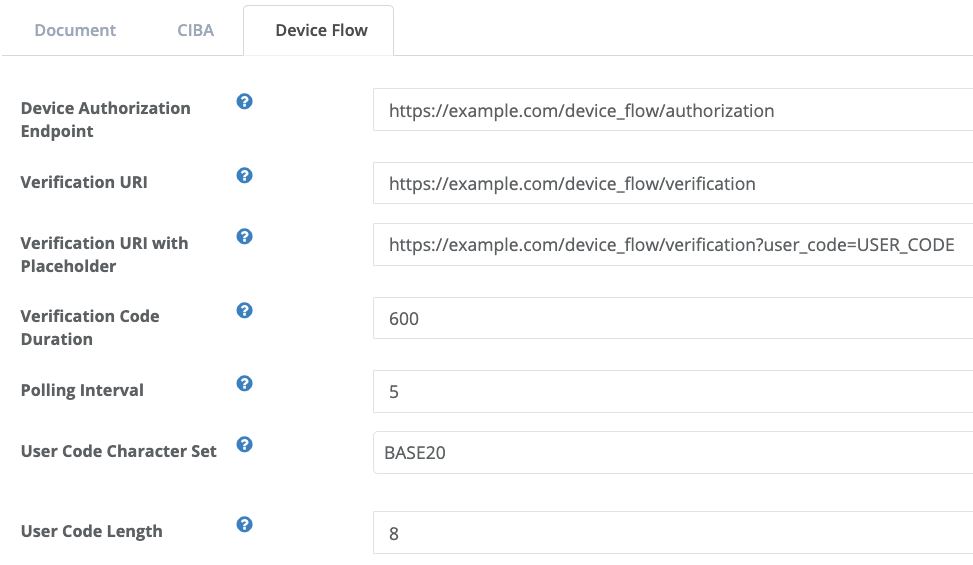Switch to the Document tab
973x565 pixels.
pos(75,30)
